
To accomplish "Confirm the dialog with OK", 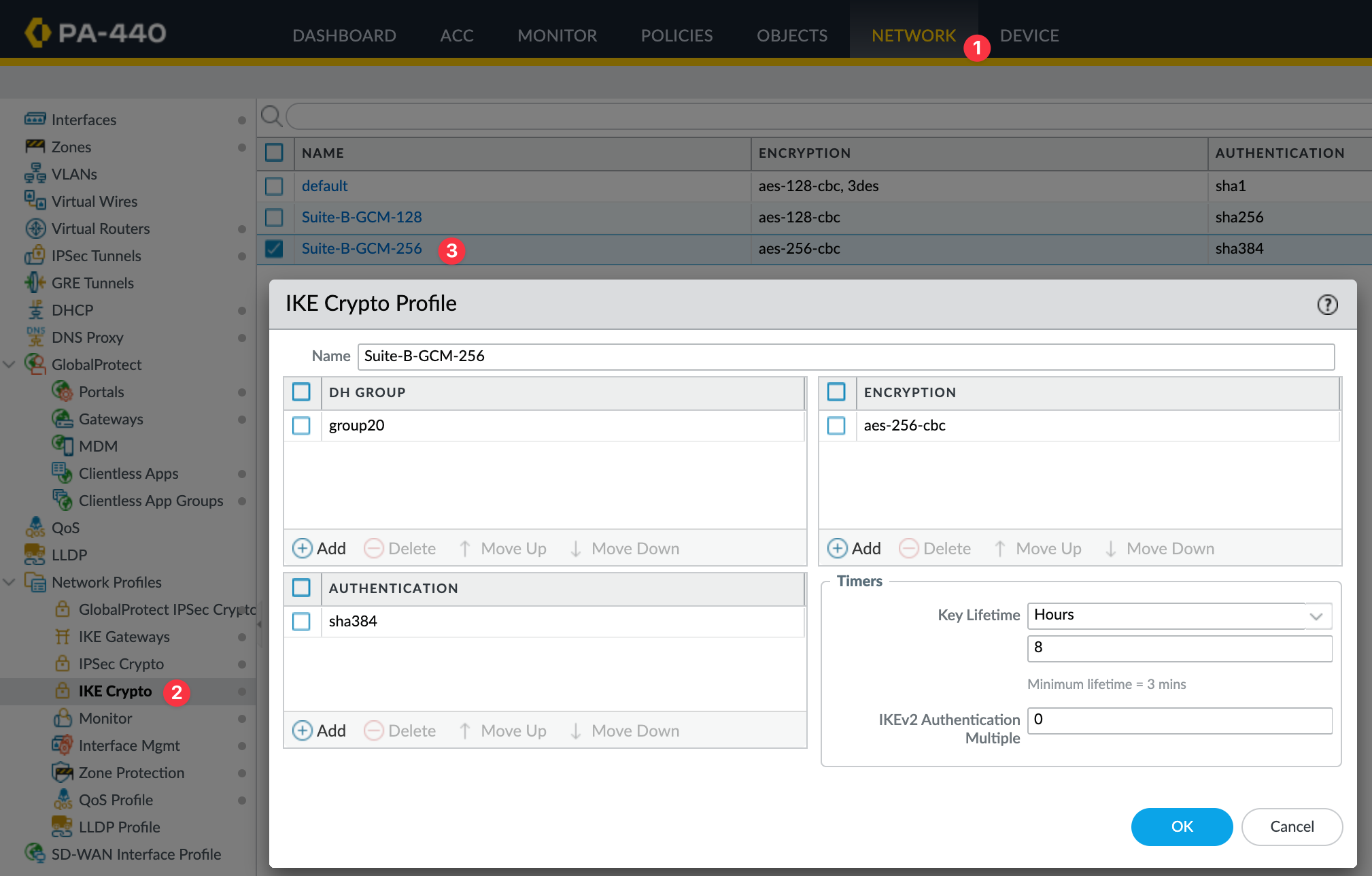I will click(x=1181, y=826).
